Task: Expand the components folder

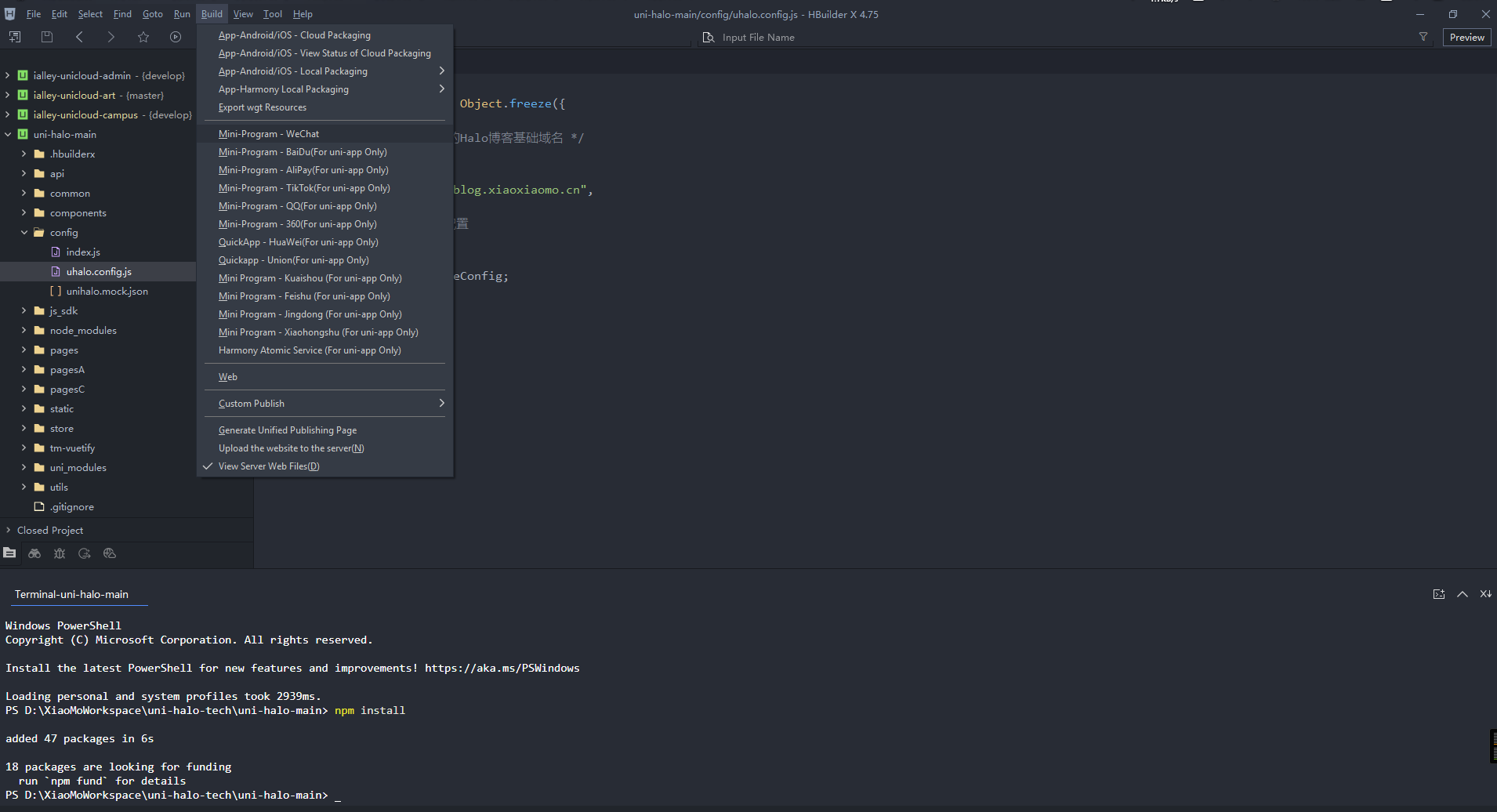Action: (24, 213)
